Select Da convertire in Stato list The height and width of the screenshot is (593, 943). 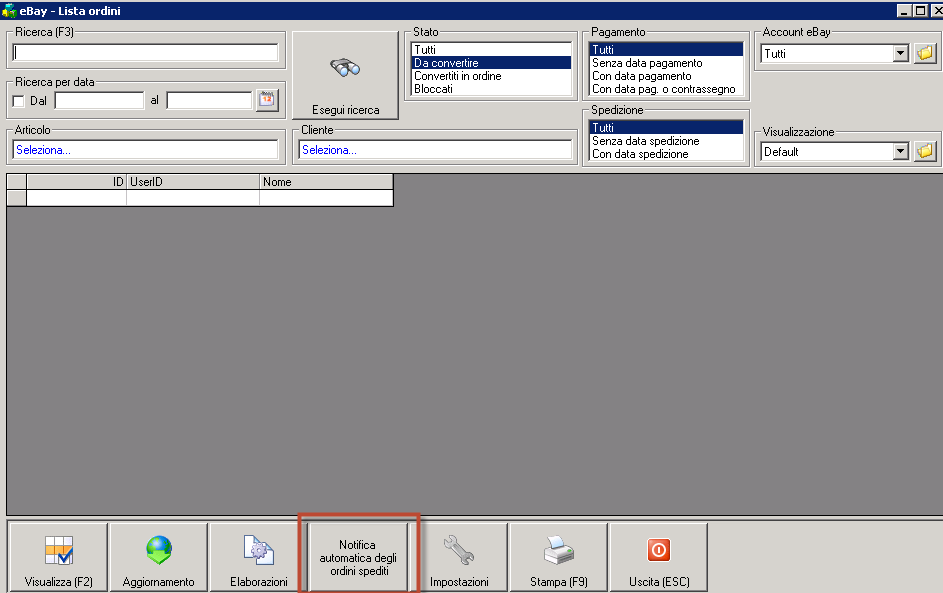coord(491,63)
